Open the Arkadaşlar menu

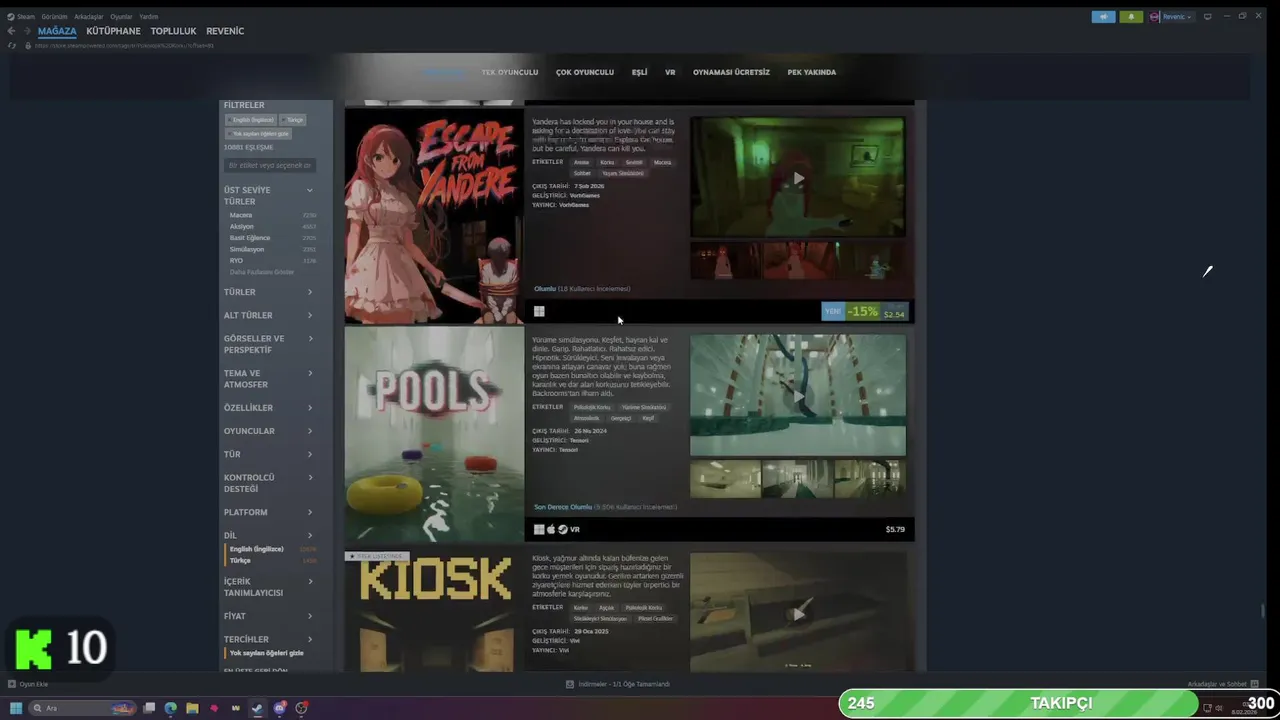[89, 17]
